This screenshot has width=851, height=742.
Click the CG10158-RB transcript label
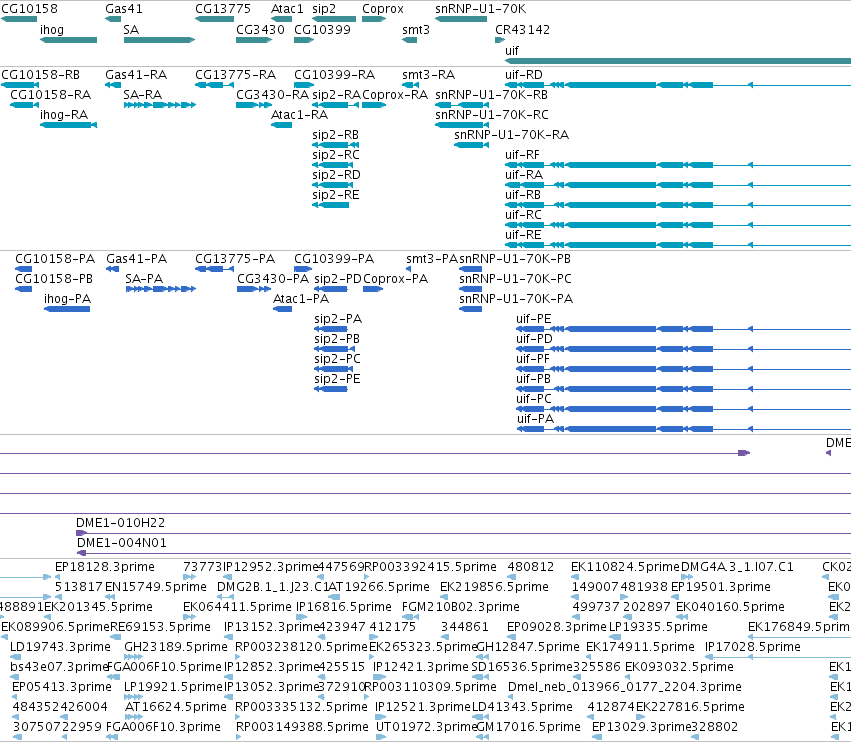coord(40,75)
